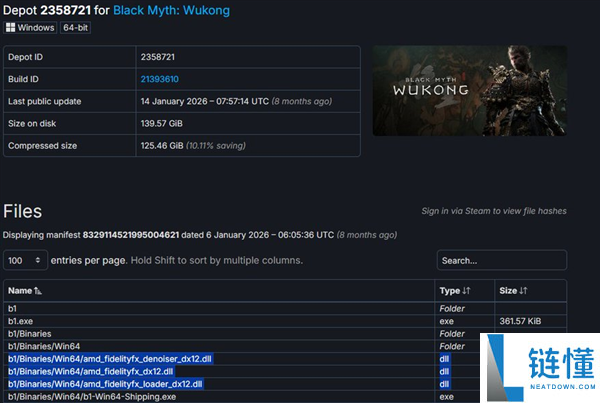Click Depot ID value 2358721 in table
600x403 pixels.
click(158, 57)
